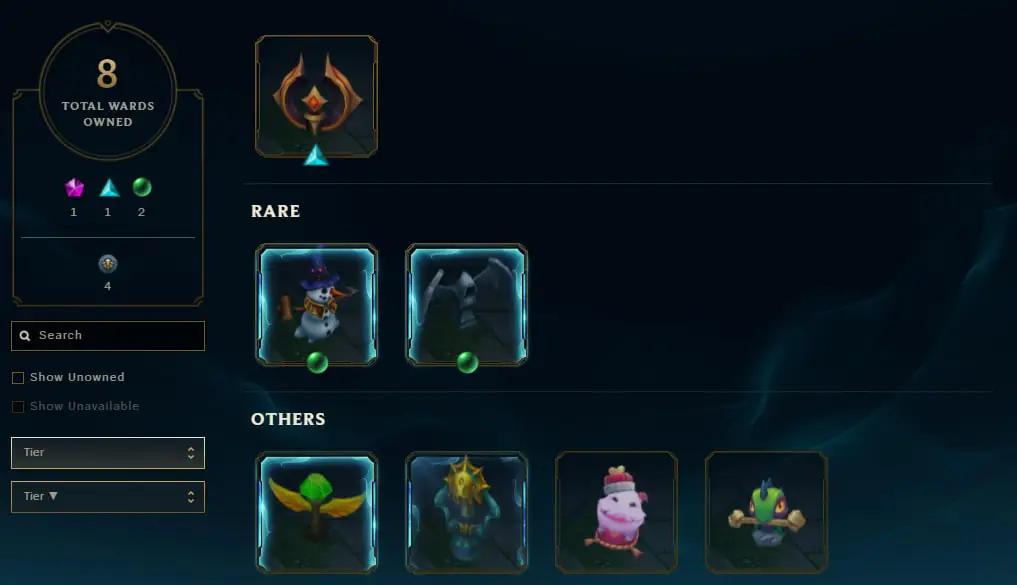Select the pink poro ward skin

click(x=616, y=512)
